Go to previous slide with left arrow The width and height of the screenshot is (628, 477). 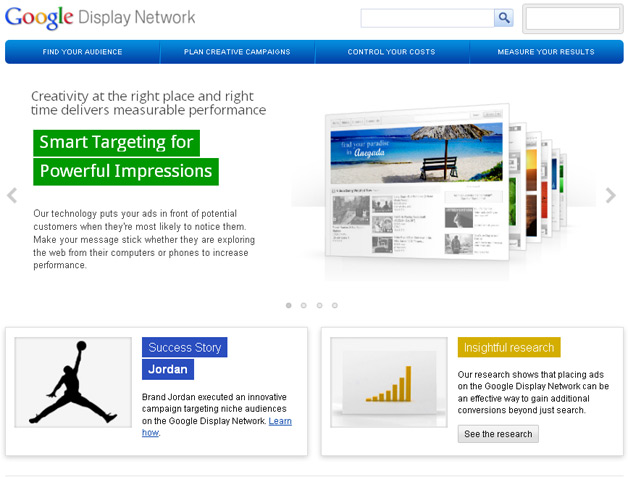coord(12,195)
